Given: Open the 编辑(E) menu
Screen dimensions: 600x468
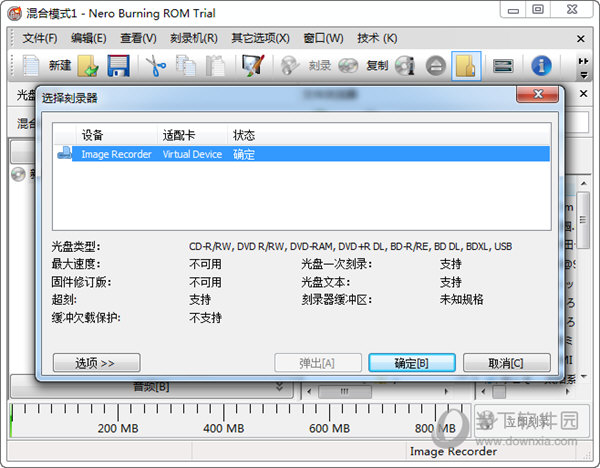Looking at the screenshot, I should (89, 38).
